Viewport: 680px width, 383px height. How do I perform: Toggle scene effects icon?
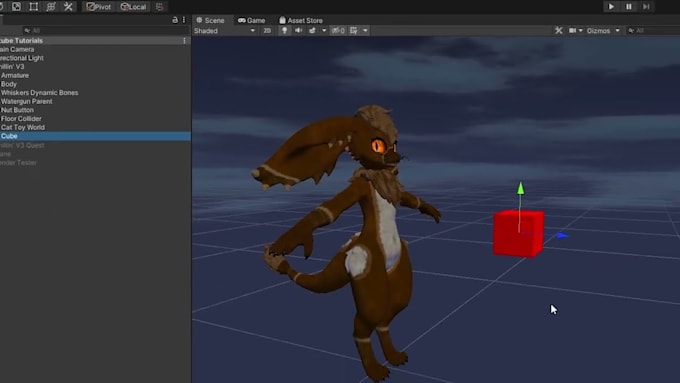pos(312,30)
